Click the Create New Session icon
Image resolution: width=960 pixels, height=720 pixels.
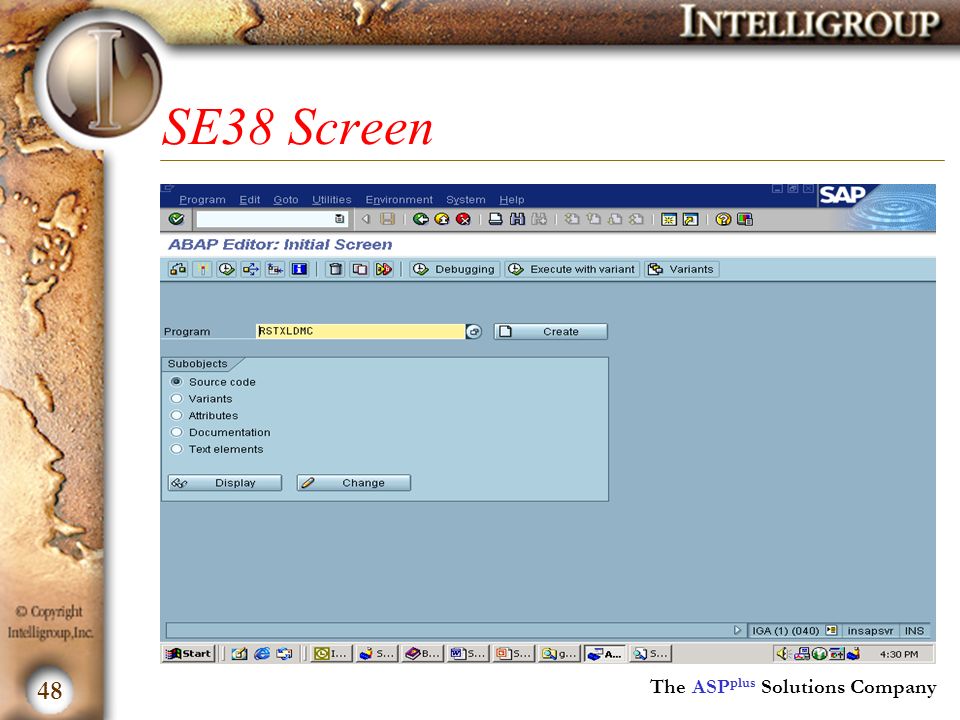click(669, 219)
